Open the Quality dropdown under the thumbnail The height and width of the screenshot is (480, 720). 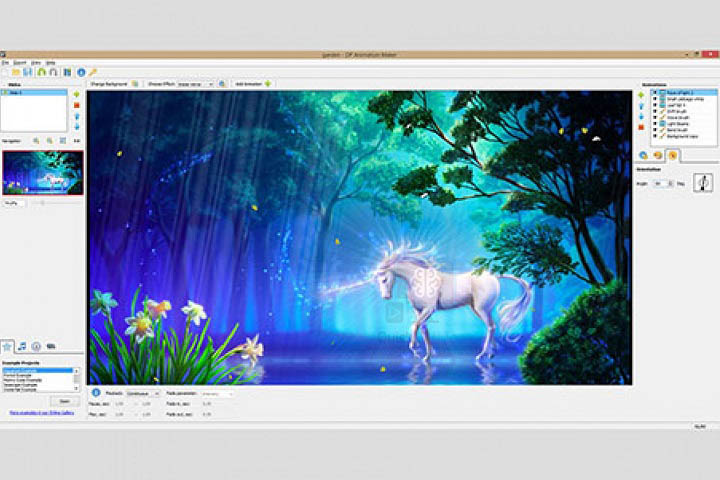pos(14,203)
